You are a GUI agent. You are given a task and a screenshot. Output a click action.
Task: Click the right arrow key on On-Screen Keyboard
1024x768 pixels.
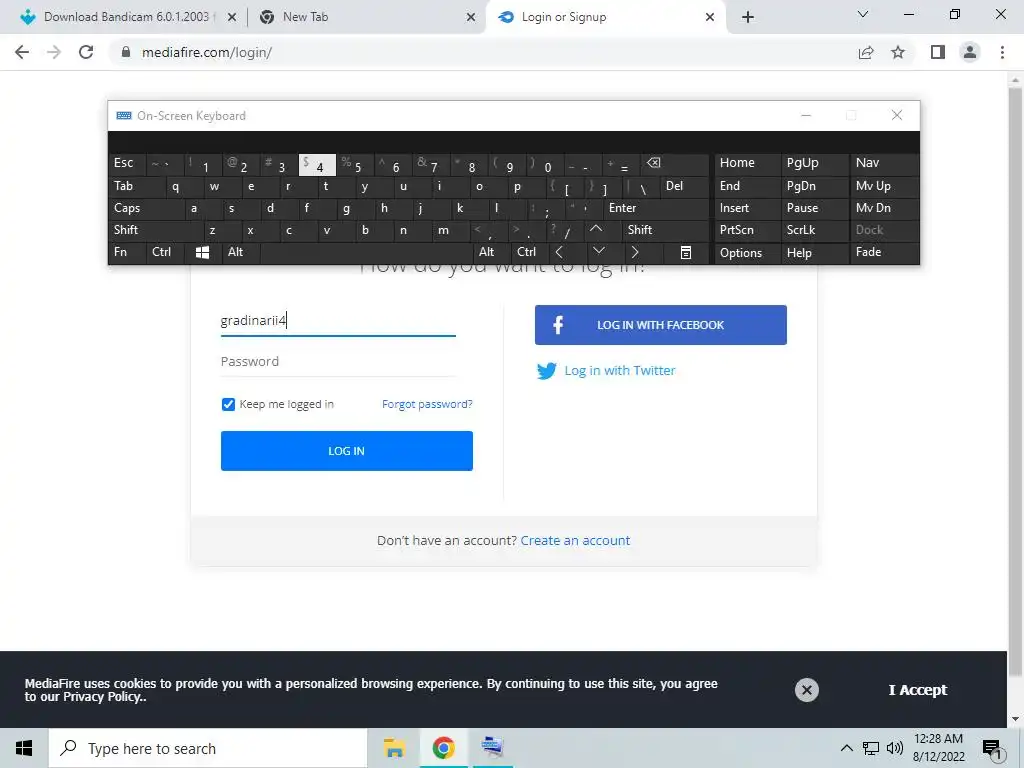(635, 252)
